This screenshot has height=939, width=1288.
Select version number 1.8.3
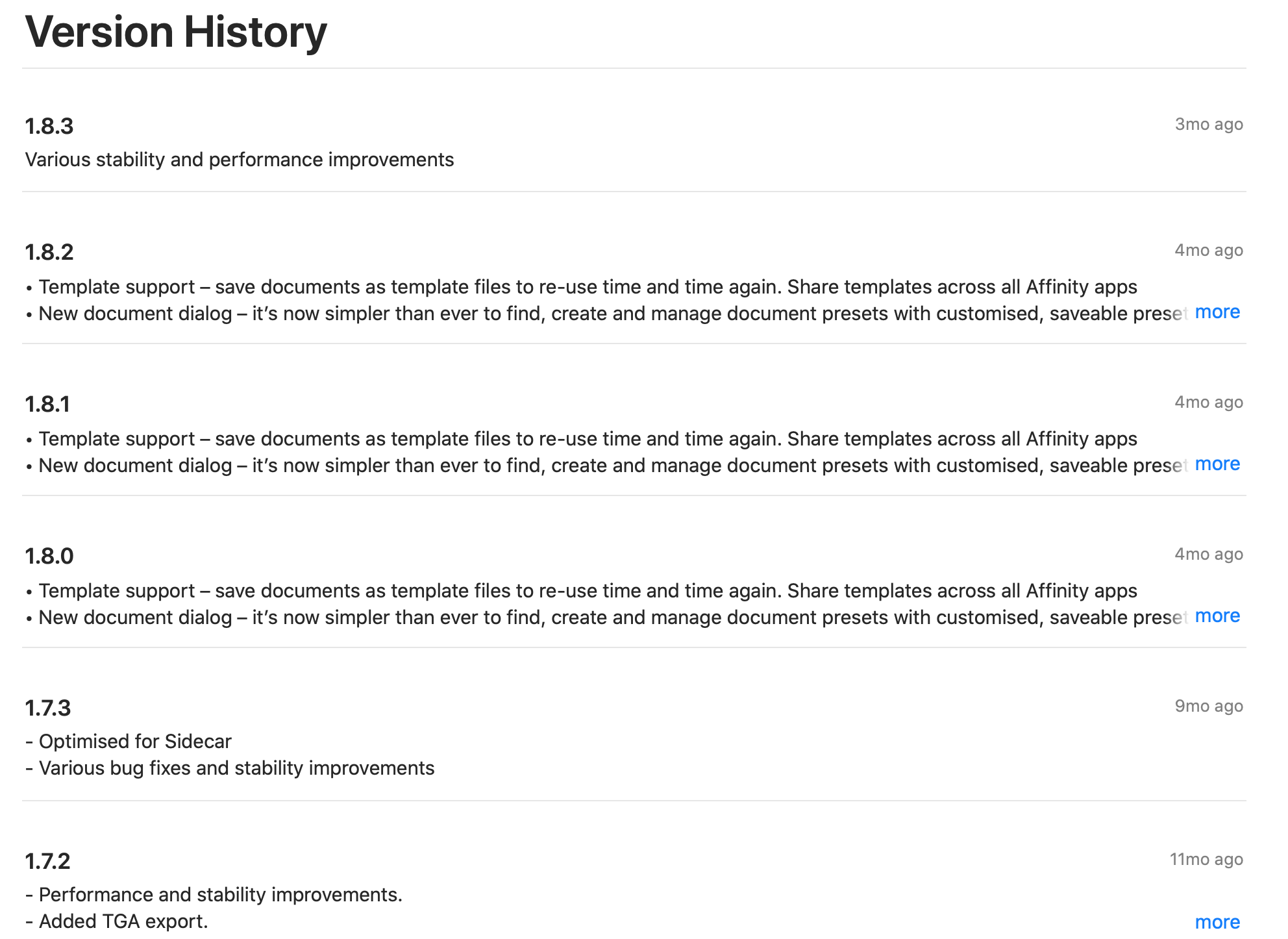click(x=49, y=126)
